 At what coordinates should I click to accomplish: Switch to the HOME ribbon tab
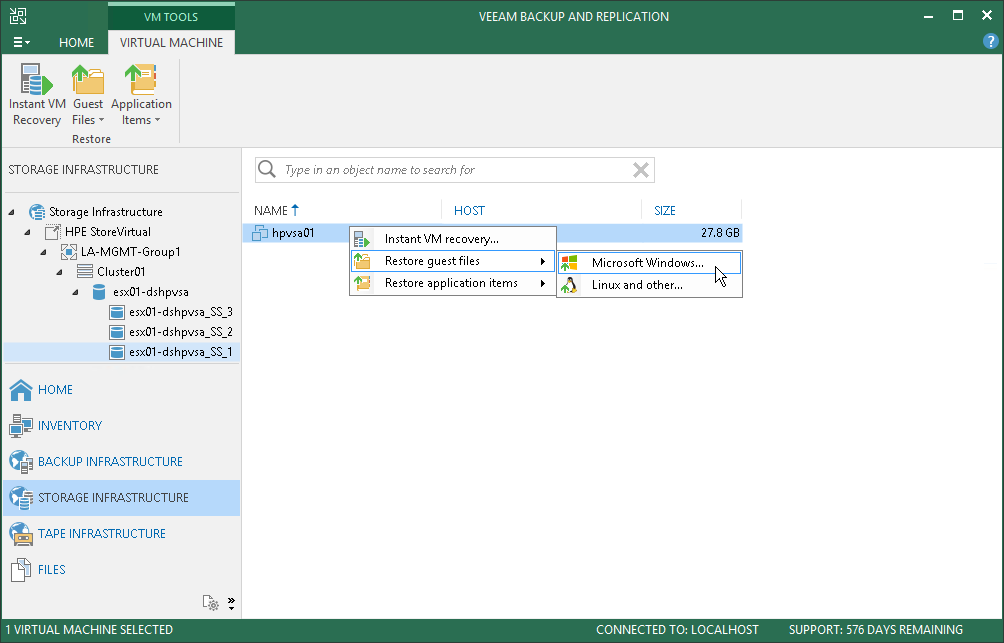(x=76, y=42)
